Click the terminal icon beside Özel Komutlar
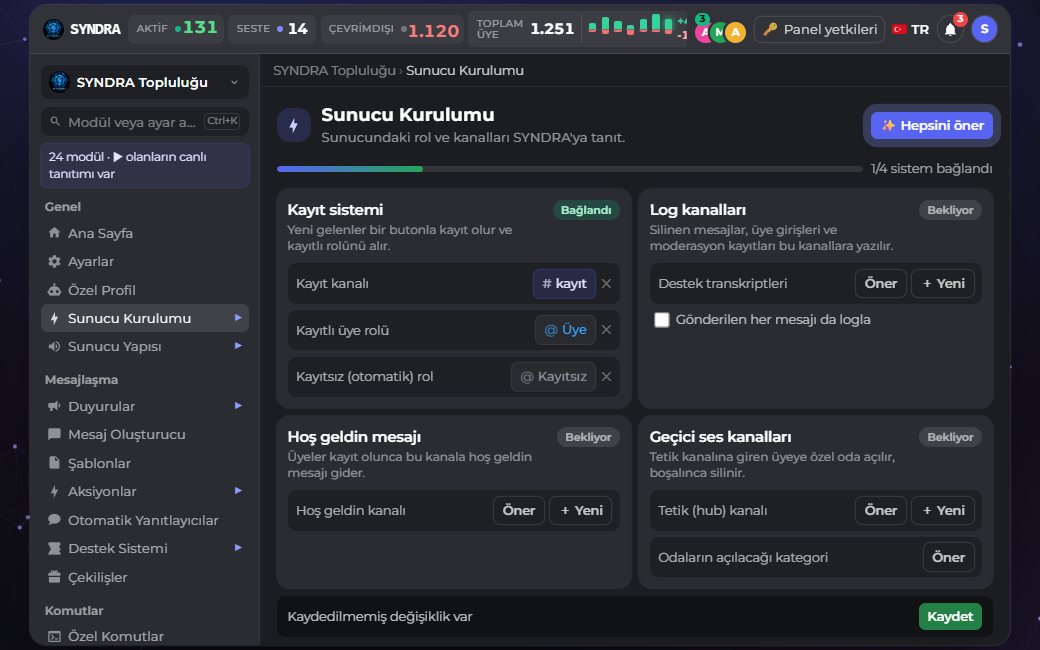1040x650 pixels. [x=54, y=636]
